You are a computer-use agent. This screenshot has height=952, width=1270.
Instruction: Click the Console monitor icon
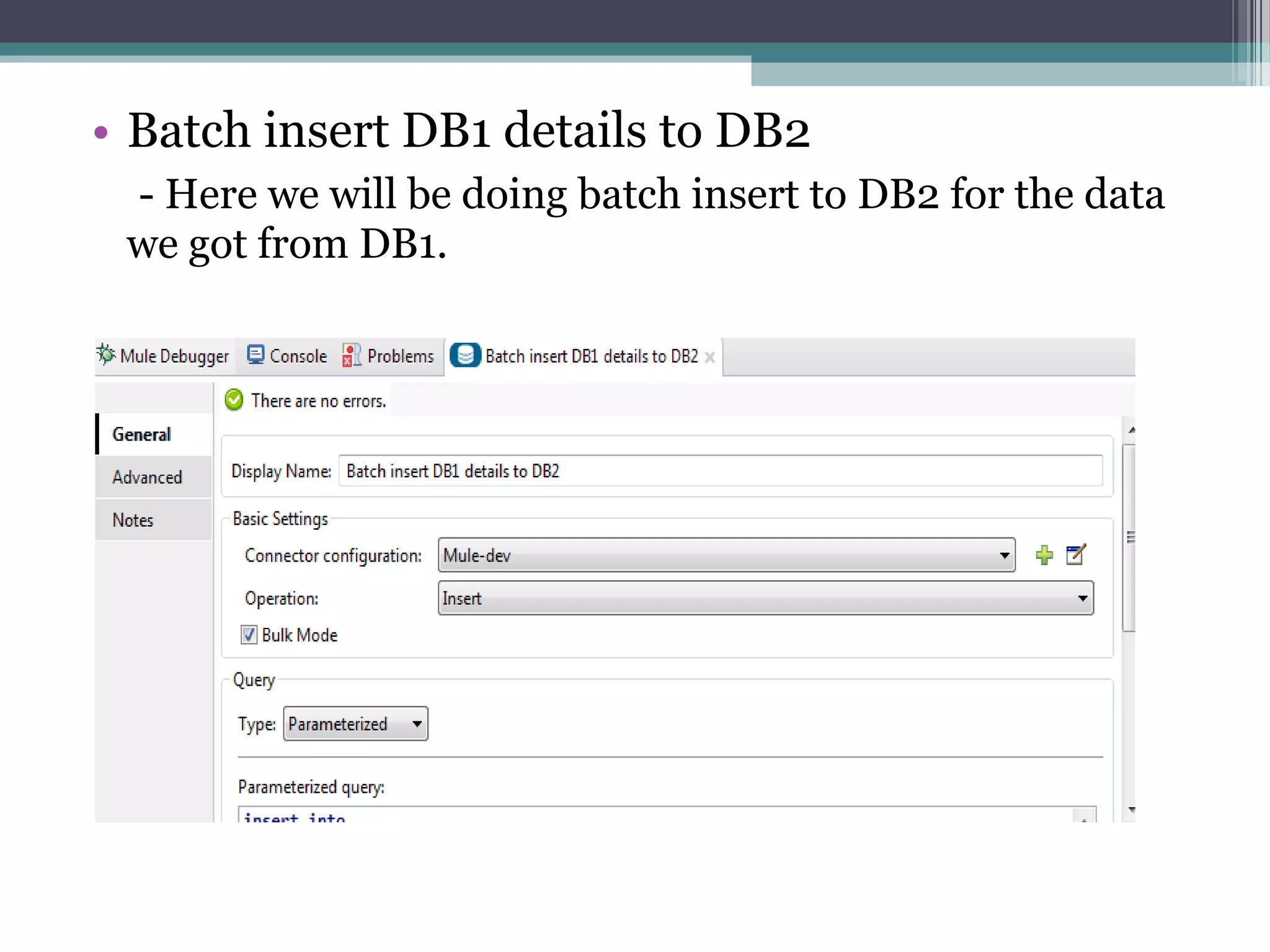tap(255, 355)
